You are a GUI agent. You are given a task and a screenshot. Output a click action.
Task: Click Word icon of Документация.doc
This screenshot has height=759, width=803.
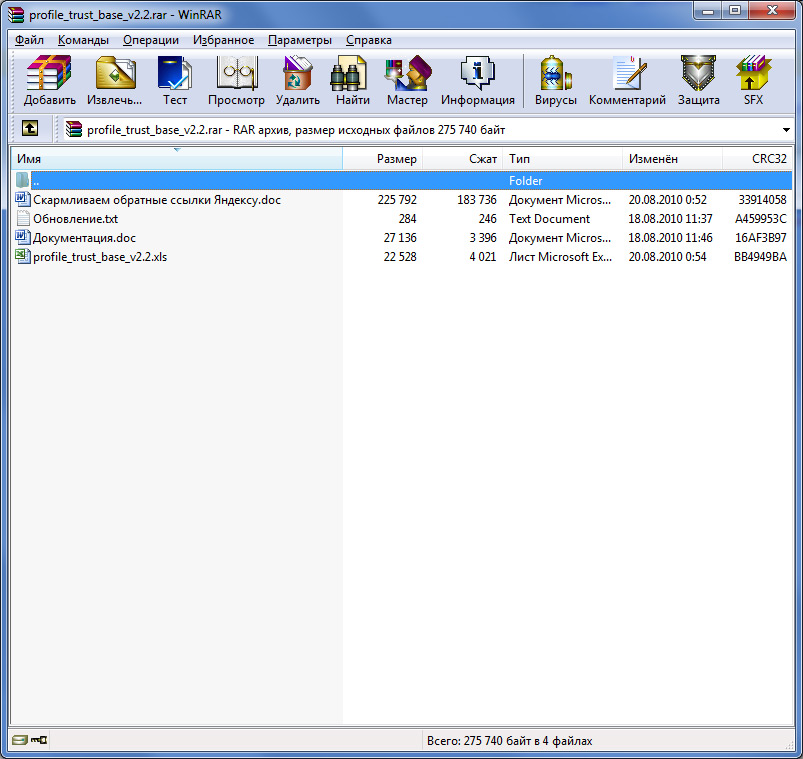(x=23, y=237)
